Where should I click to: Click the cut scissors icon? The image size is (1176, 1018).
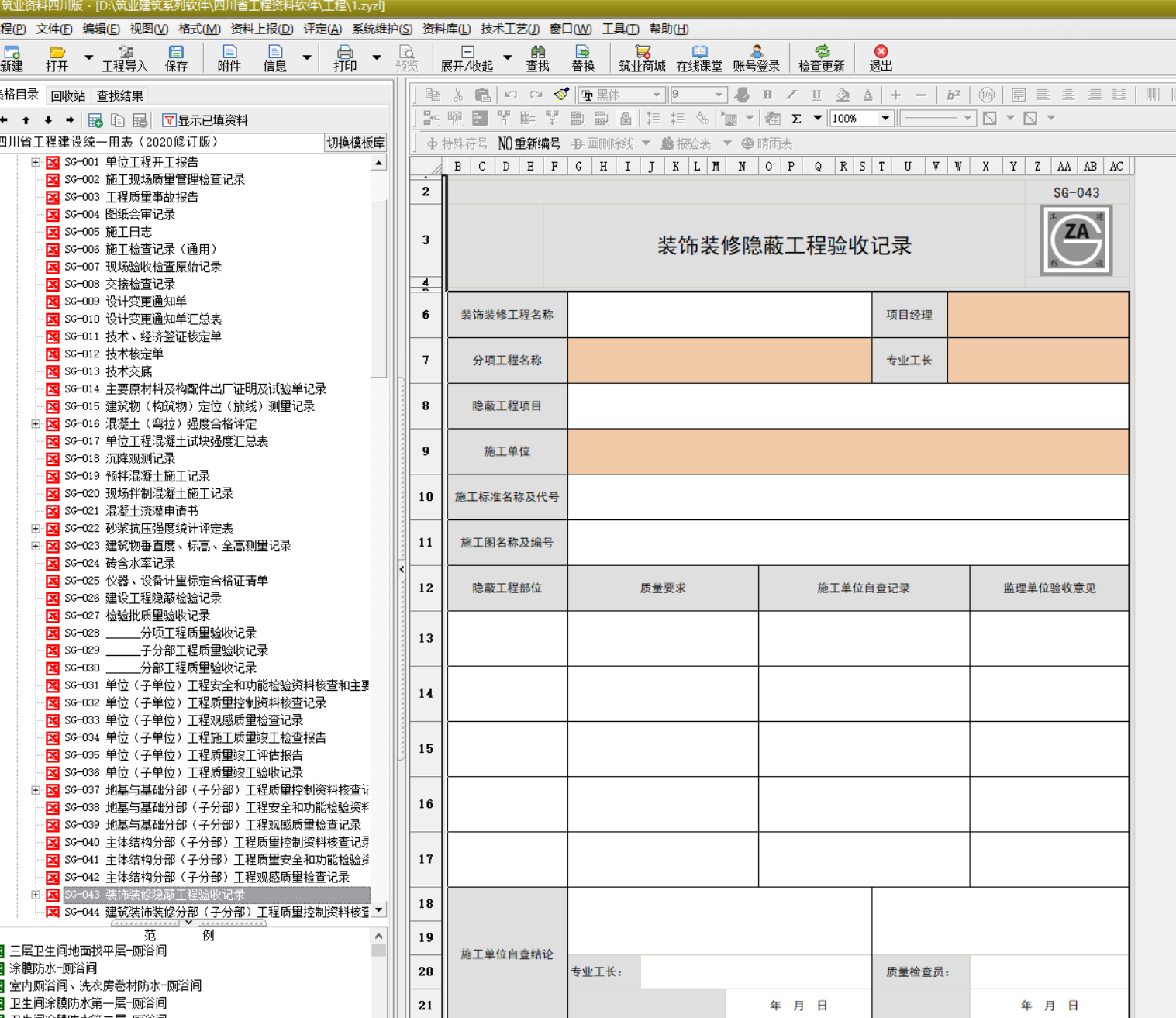click(458, 95)
